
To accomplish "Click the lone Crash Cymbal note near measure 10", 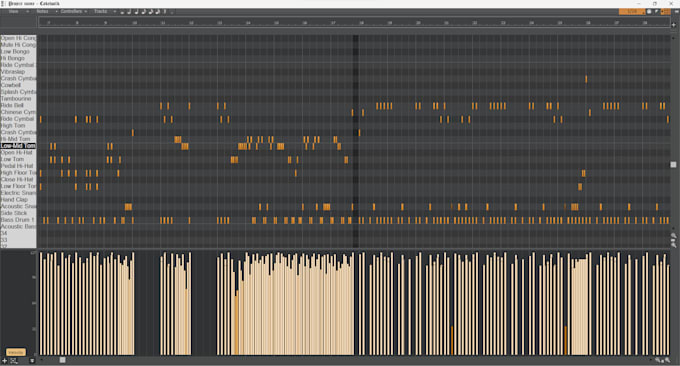I will [133, 133].
